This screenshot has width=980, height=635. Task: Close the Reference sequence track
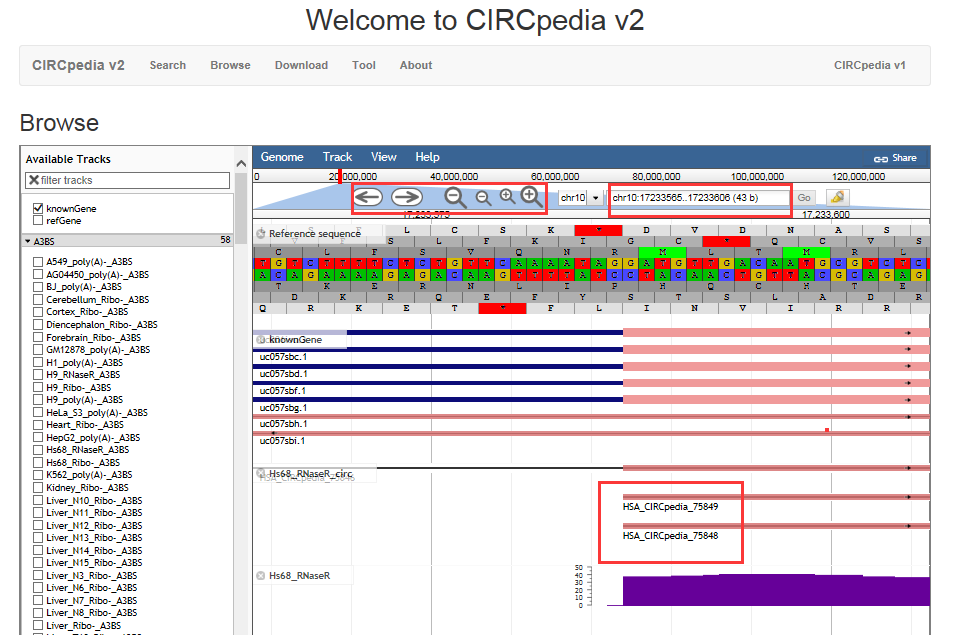coord(261,233)
